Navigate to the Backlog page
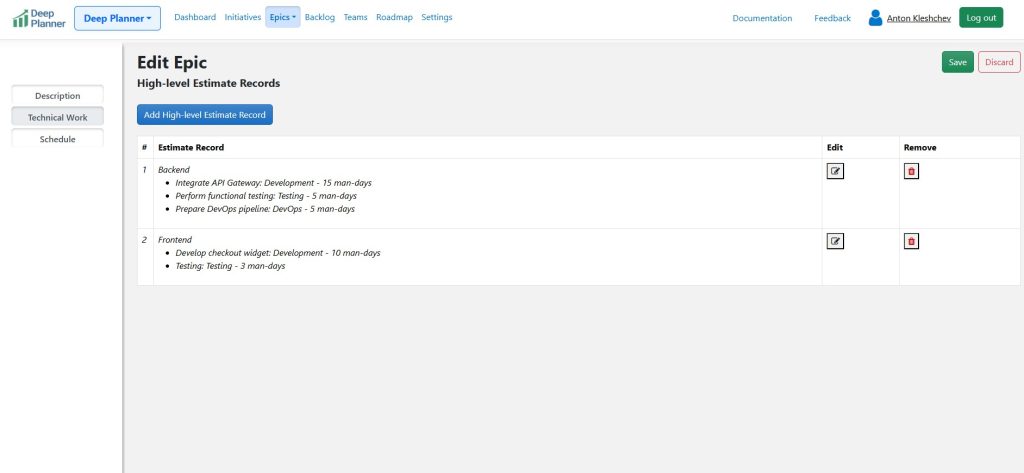The height and width of the screenshot is (473, 1024). pyautogui.click(x=320, y=17)
